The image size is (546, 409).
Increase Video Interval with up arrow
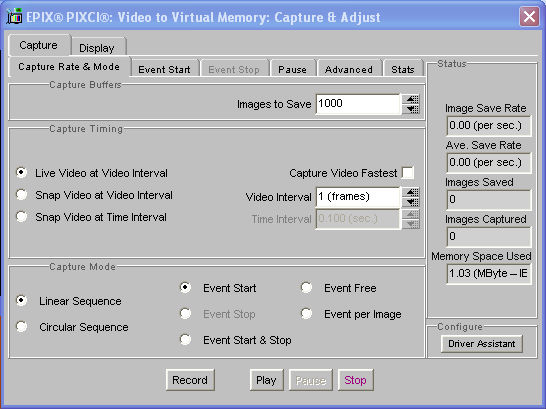pyautogui.click(x=411, y=192)
